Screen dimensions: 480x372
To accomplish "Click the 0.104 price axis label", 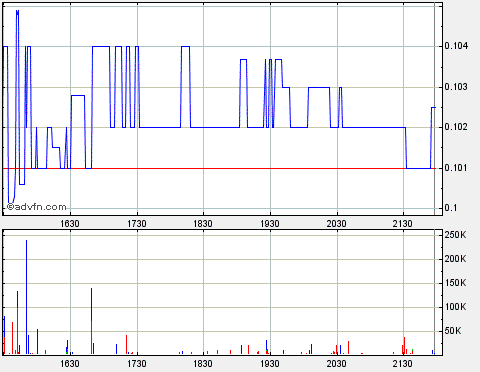I will tap(456, 46).
